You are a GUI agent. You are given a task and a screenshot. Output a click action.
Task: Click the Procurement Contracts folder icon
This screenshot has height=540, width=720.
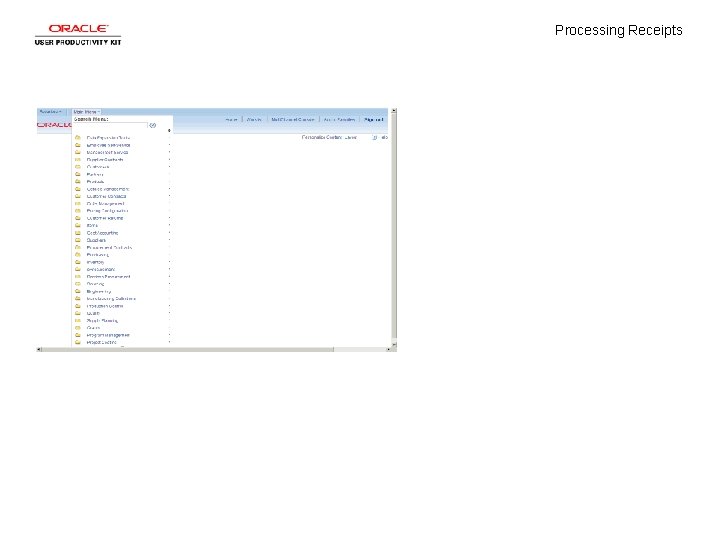(x=78, y=248)
